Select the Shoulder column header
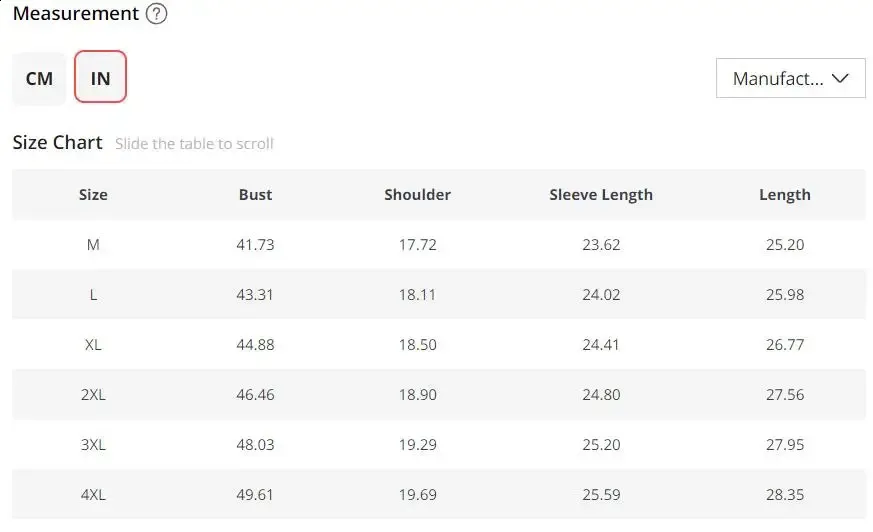 click(x=417, y=195)
